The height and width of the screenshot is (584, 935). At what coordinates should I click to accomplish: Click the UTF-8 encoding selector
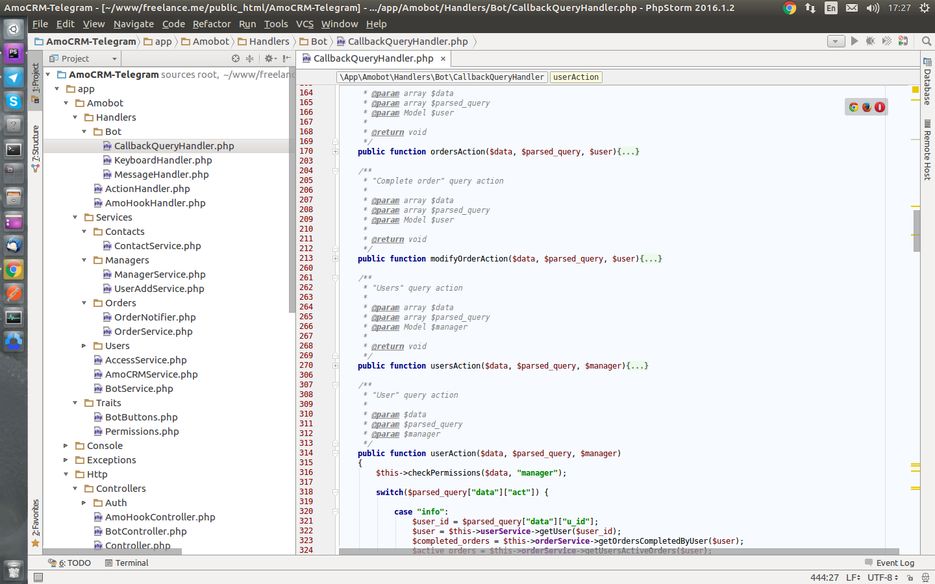coord(883,577)
